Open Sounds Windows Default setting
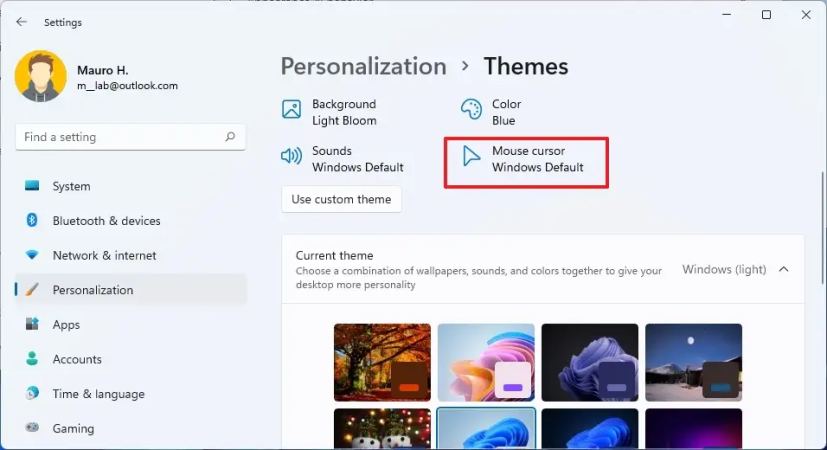 [x=343, y=159]
